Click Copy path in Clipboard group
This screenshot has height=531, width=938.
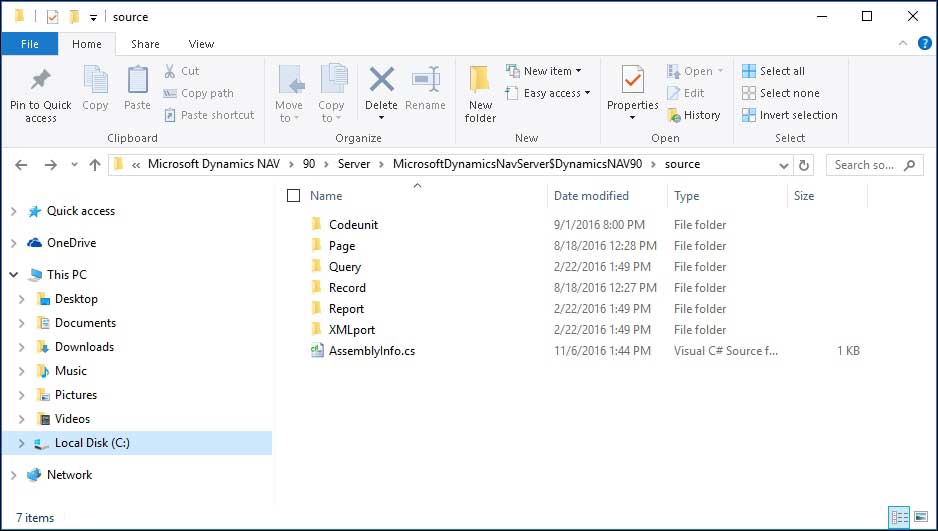tap(199, 93)
